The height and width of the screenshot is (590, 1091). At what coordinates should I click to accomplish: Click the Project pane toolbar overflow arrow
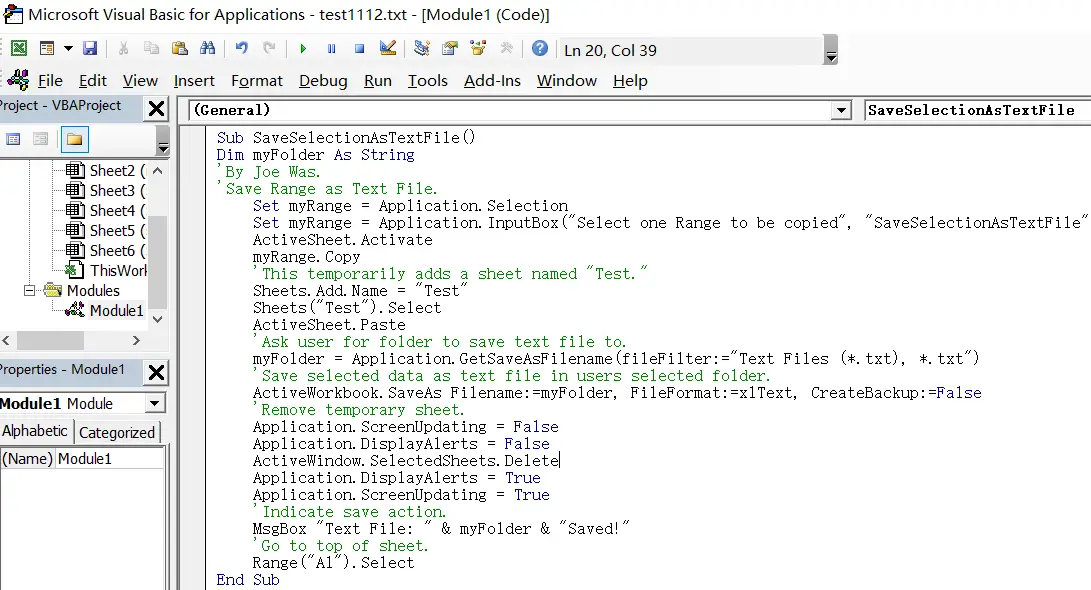coord(163,141)
